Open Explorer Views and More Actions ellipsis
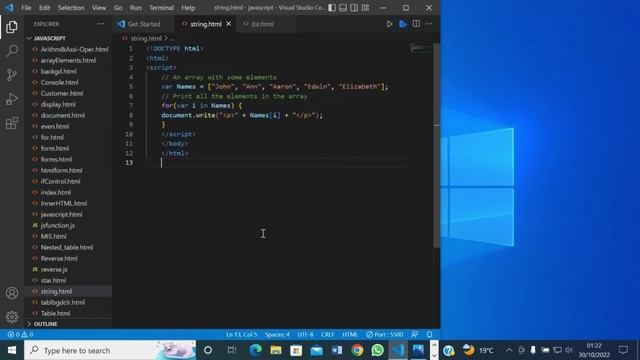Viewport: 640px width, 360px height. pos(100,24)
